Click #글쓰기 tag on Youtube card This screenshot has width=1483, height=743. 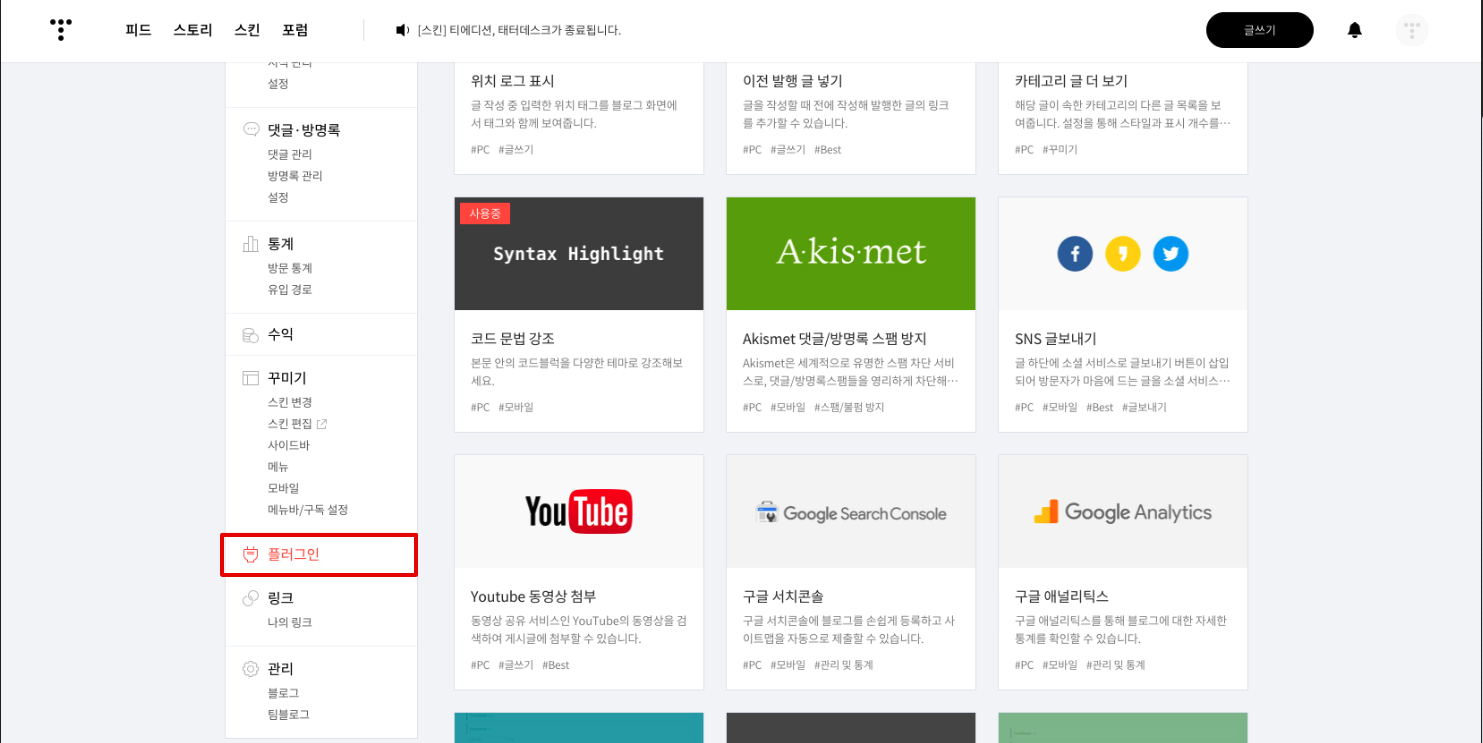coord(516,666)
